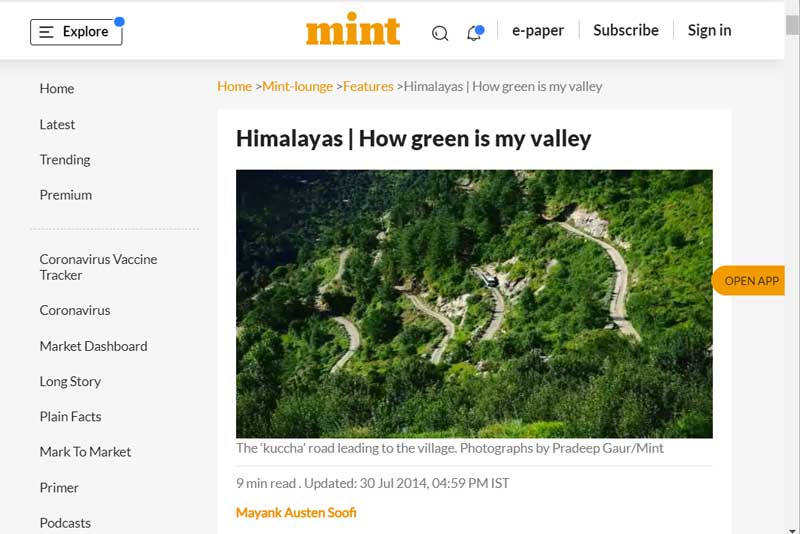
Task: Open Mark To Market section
Action: (x=85, y=452)
